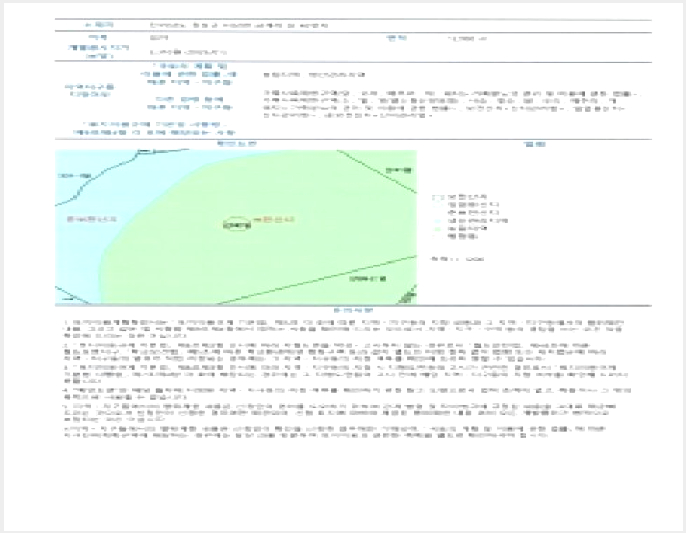This screenshot has width=686, height=533.
Task: Select the cyan swatch in the legend
Action: 437,221
